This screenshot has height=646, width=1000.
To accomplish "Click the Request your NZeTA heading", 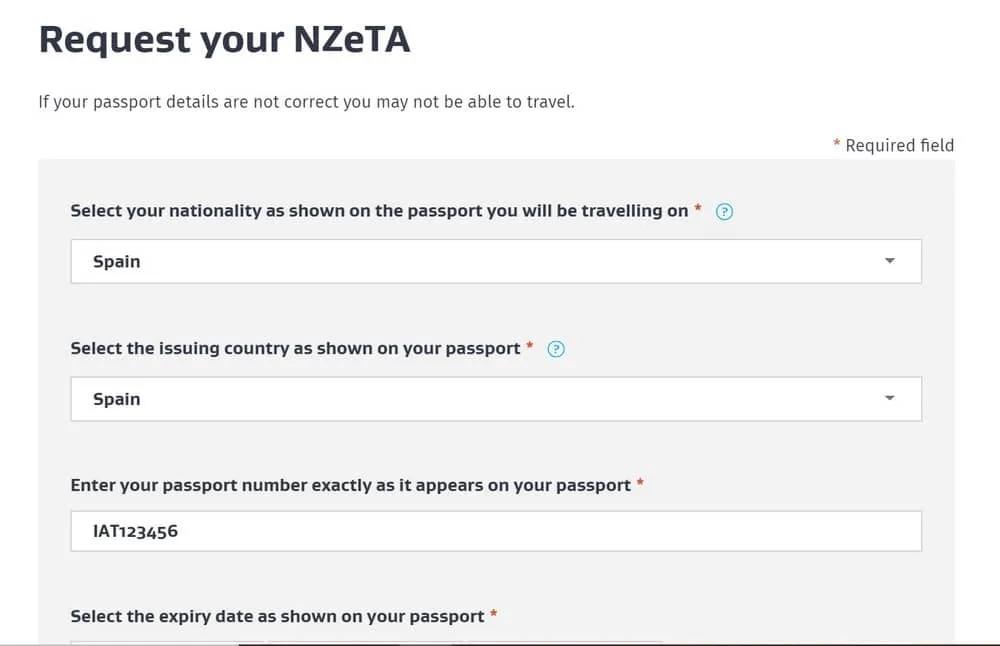I will tap(225, 39).
